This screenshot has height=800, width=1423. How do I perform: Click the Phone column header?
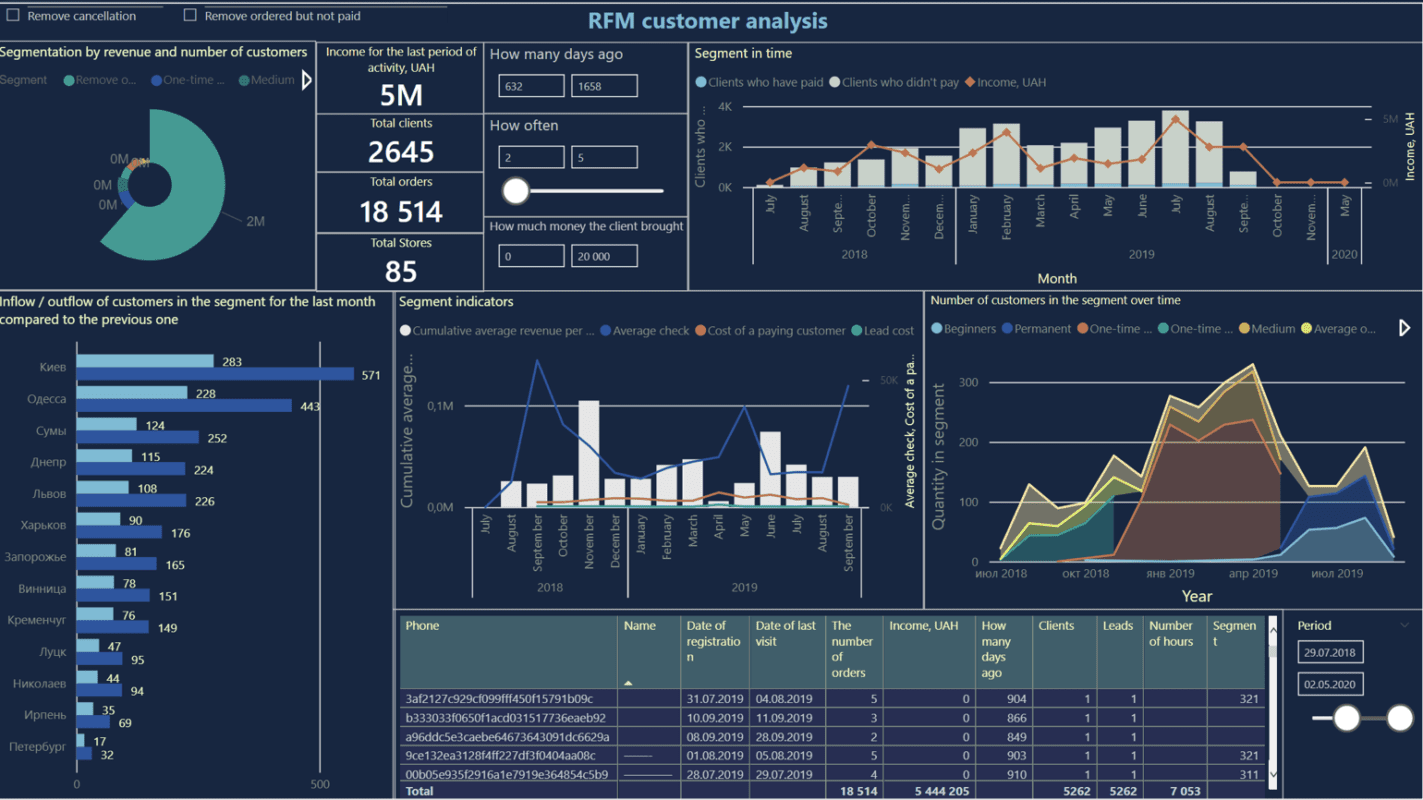point(423,626)
